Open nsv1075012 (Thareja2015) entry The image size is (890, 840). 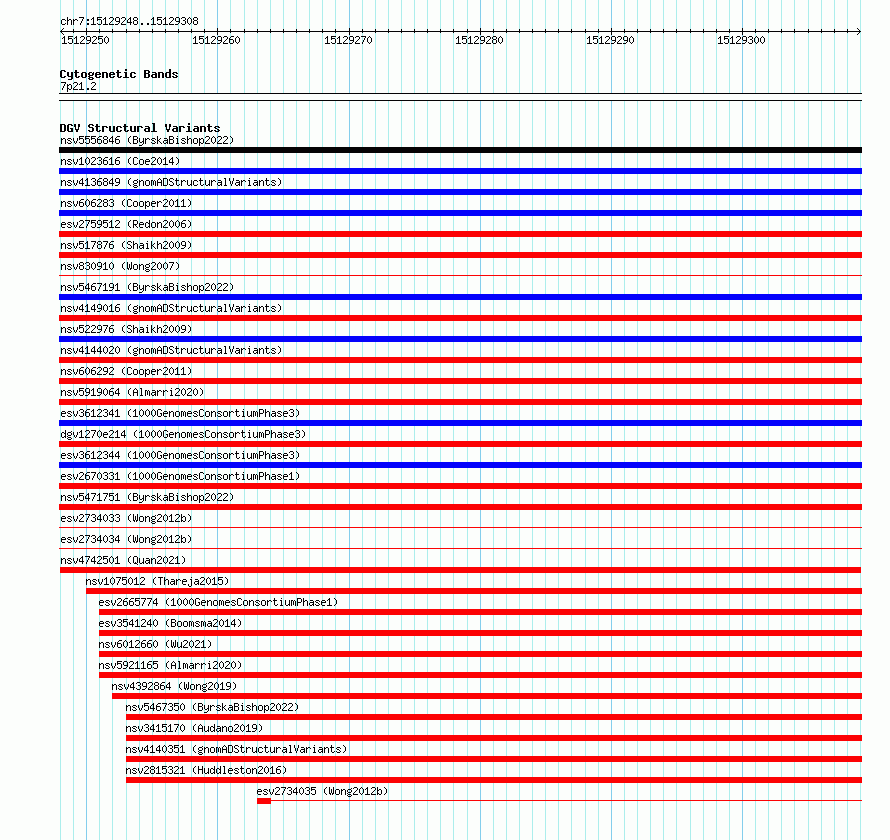pos(157,581)
